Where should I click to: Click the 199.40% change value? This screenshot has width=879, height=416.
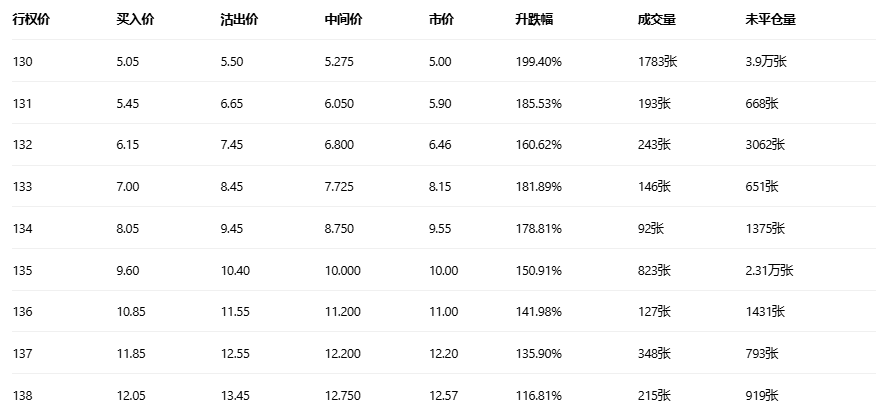538,62
